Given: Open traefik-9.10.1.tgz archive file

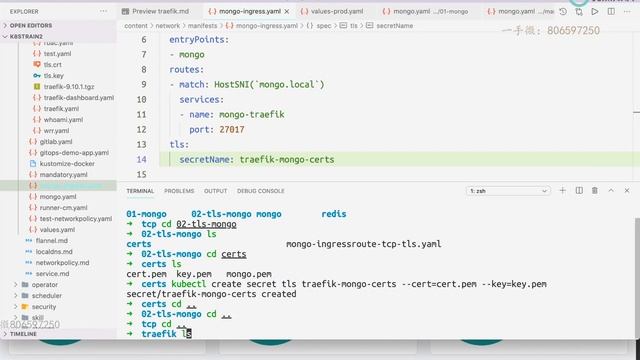Looking at the screenshot, I should [69, 87].
